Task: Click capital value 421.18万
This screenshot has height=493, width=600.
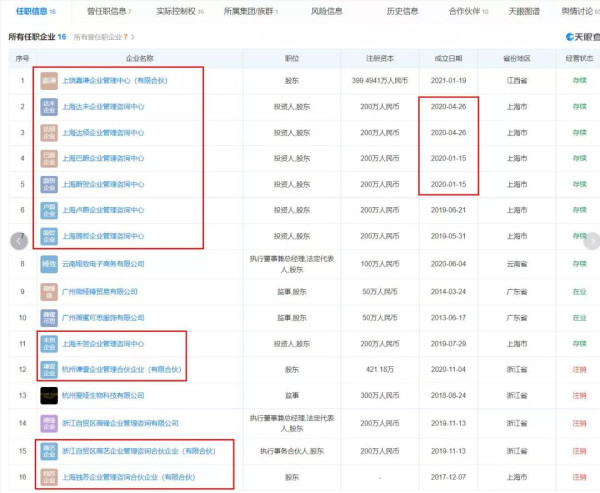Action: 380,369
